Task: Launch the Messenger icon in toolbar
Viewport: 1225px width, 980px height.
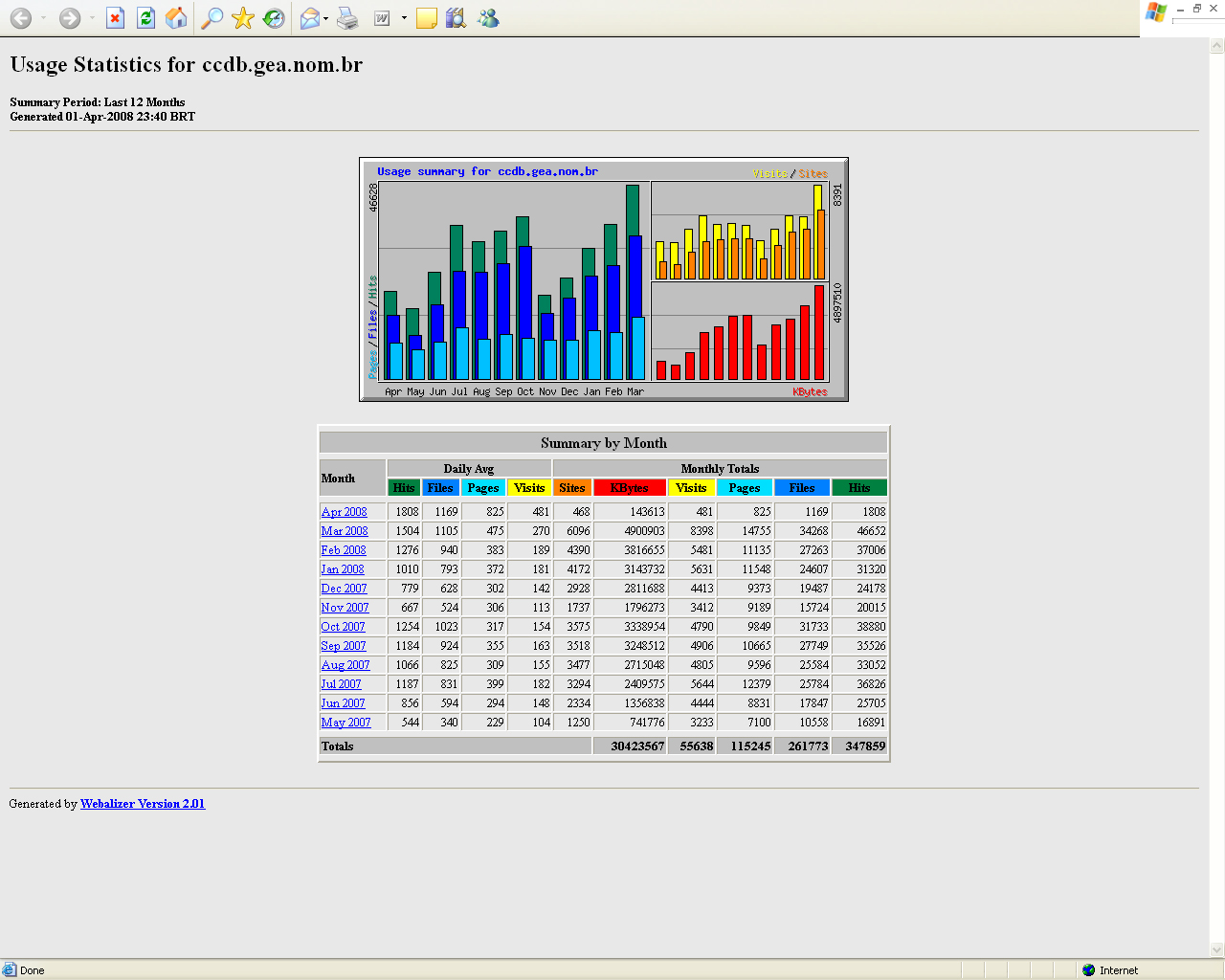Action: (488, 18)
